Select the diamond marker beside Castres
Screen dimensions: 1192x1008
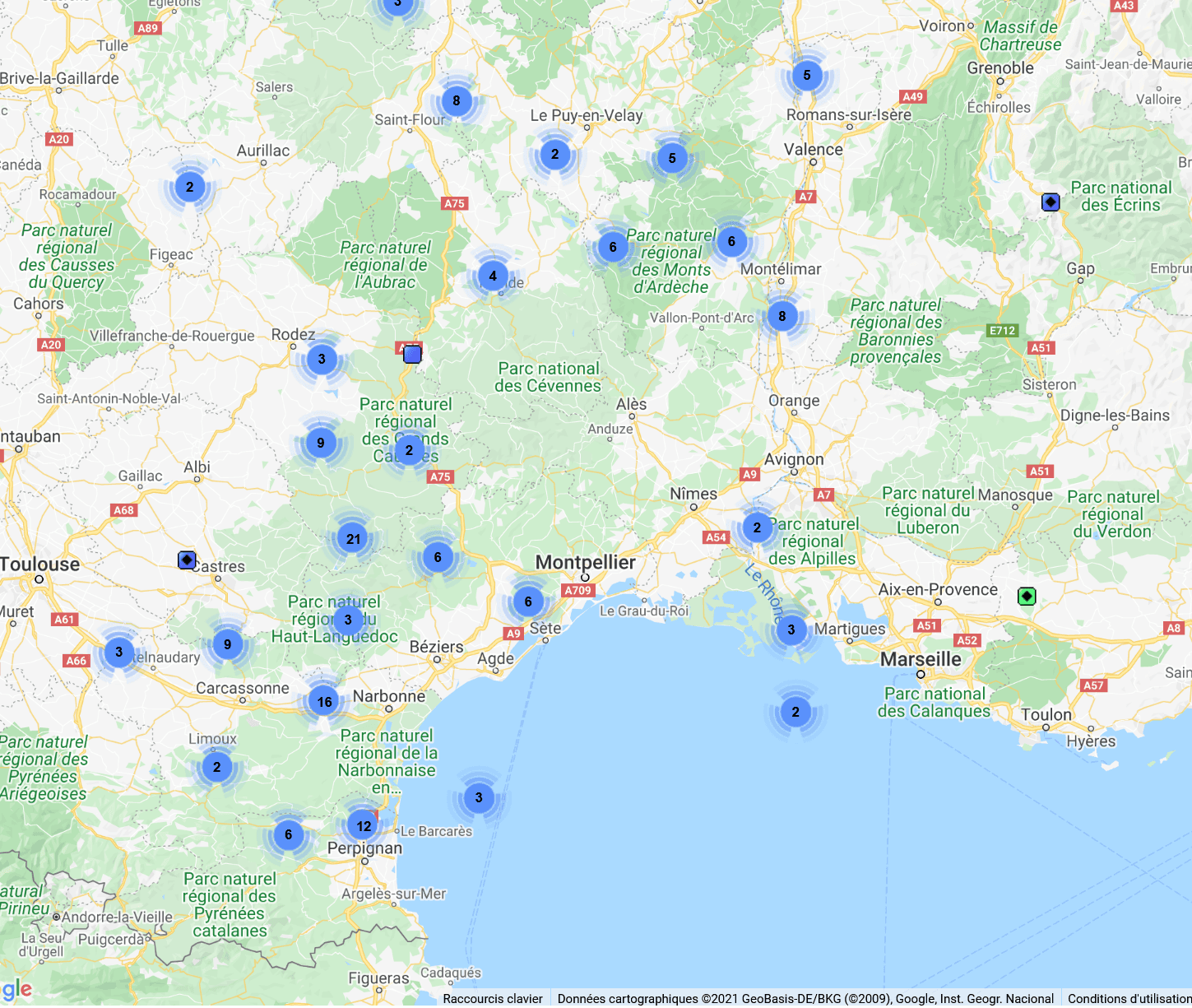coord(187,560)
